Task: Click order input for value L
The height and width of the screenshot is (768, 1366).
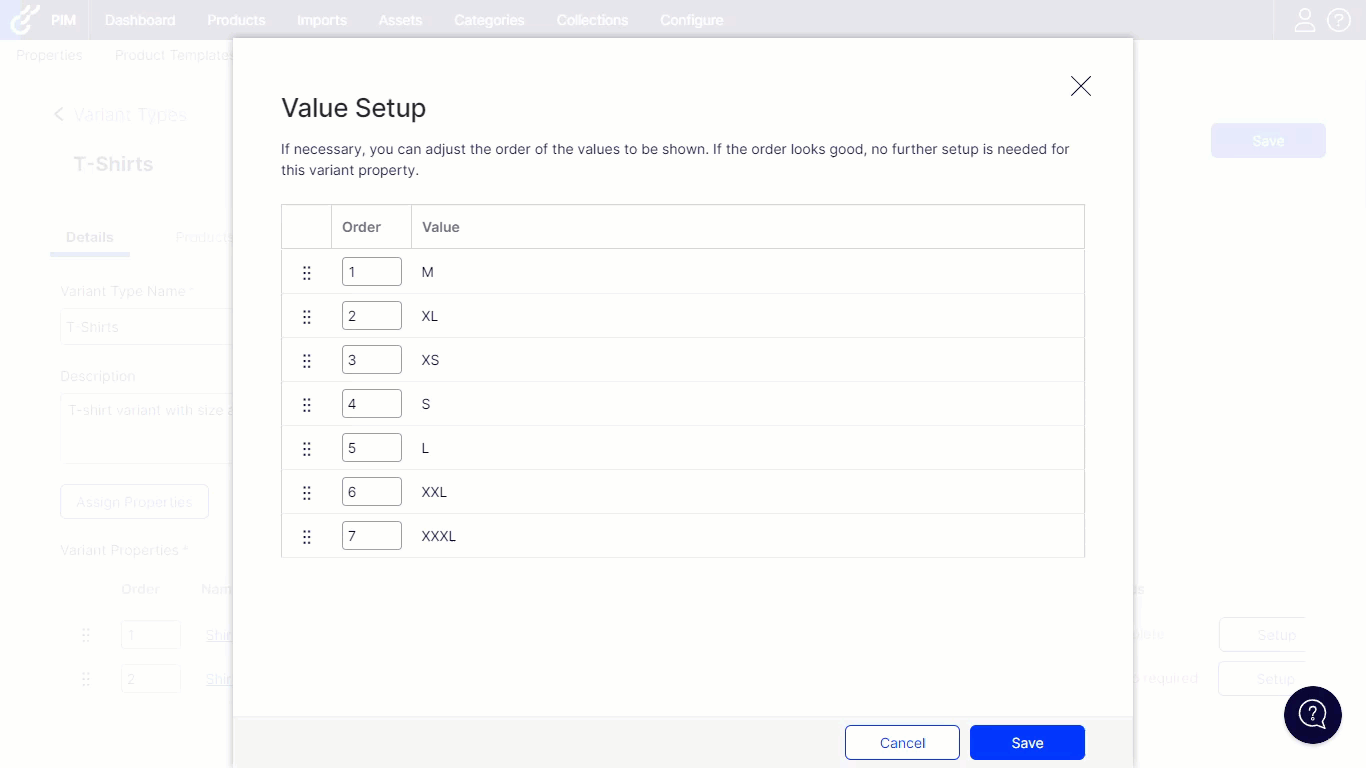Action: pyautogui.click(x=371, y=448)
